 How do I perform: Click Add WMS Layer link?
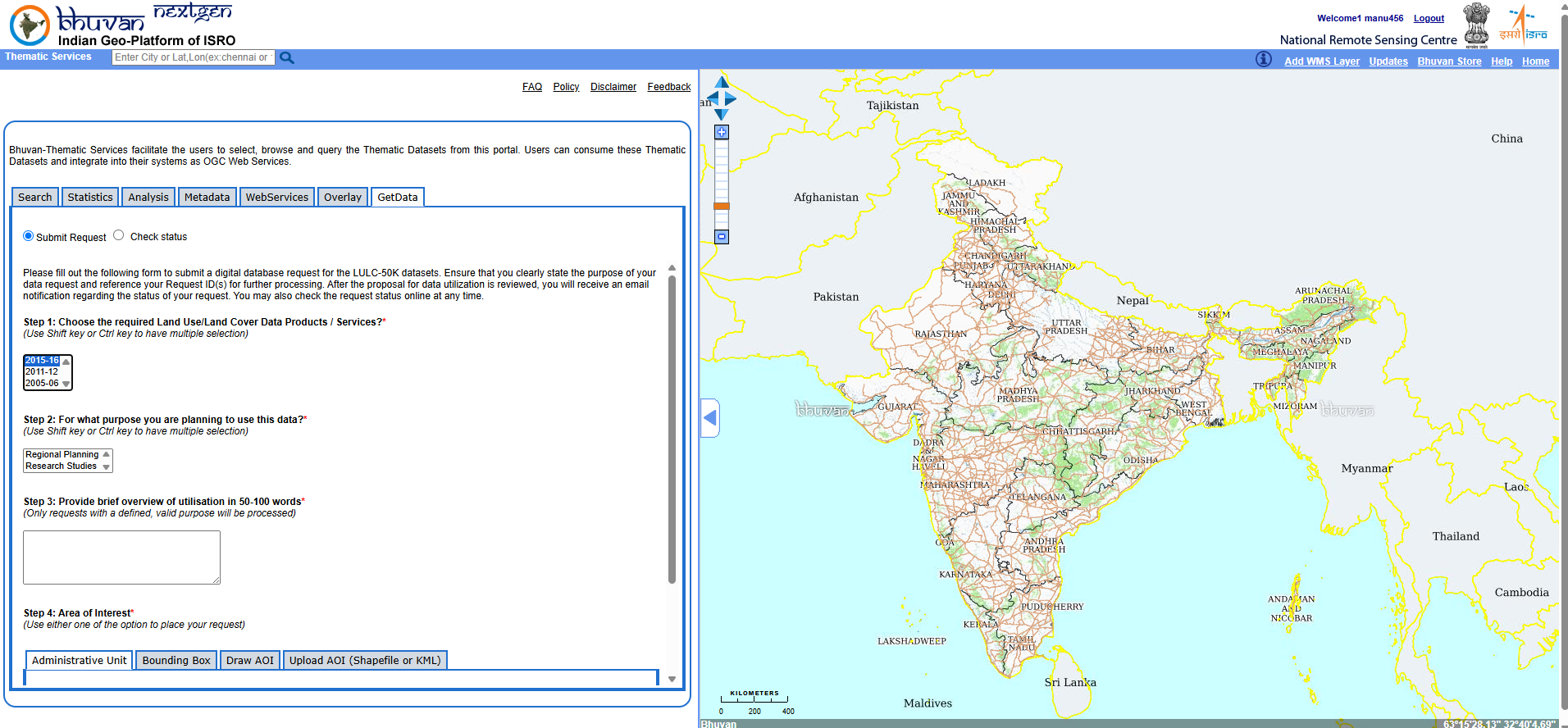(x=1322, y=61)
